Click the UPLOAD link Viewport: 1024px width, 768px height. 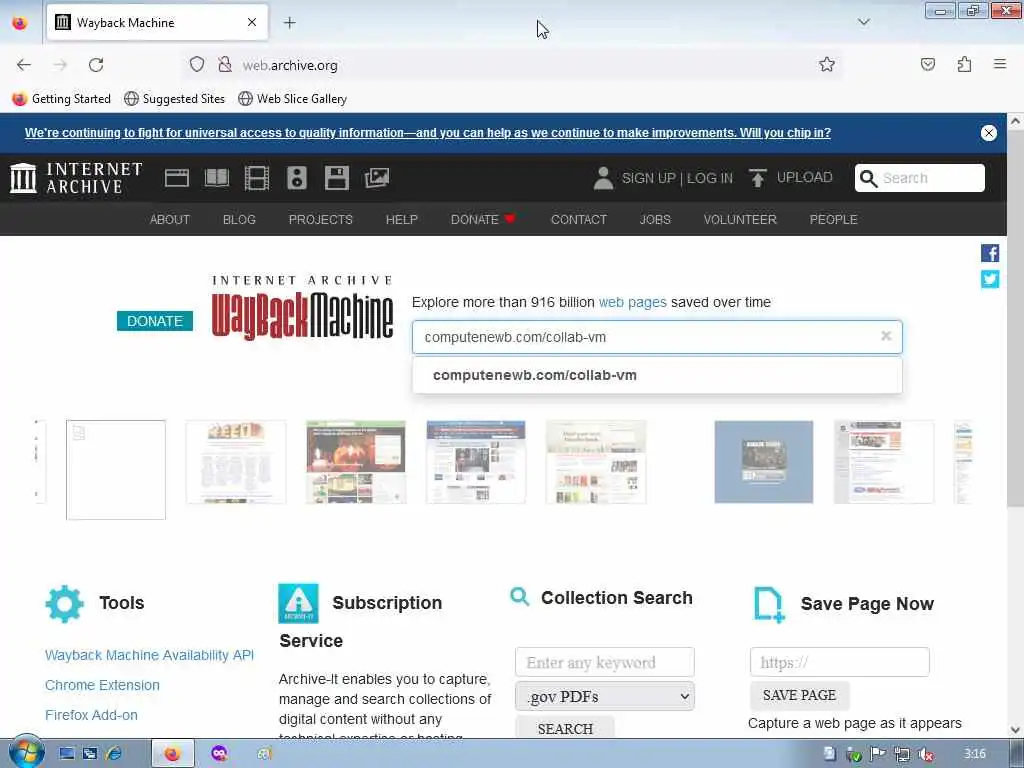[x=805, y=178]
